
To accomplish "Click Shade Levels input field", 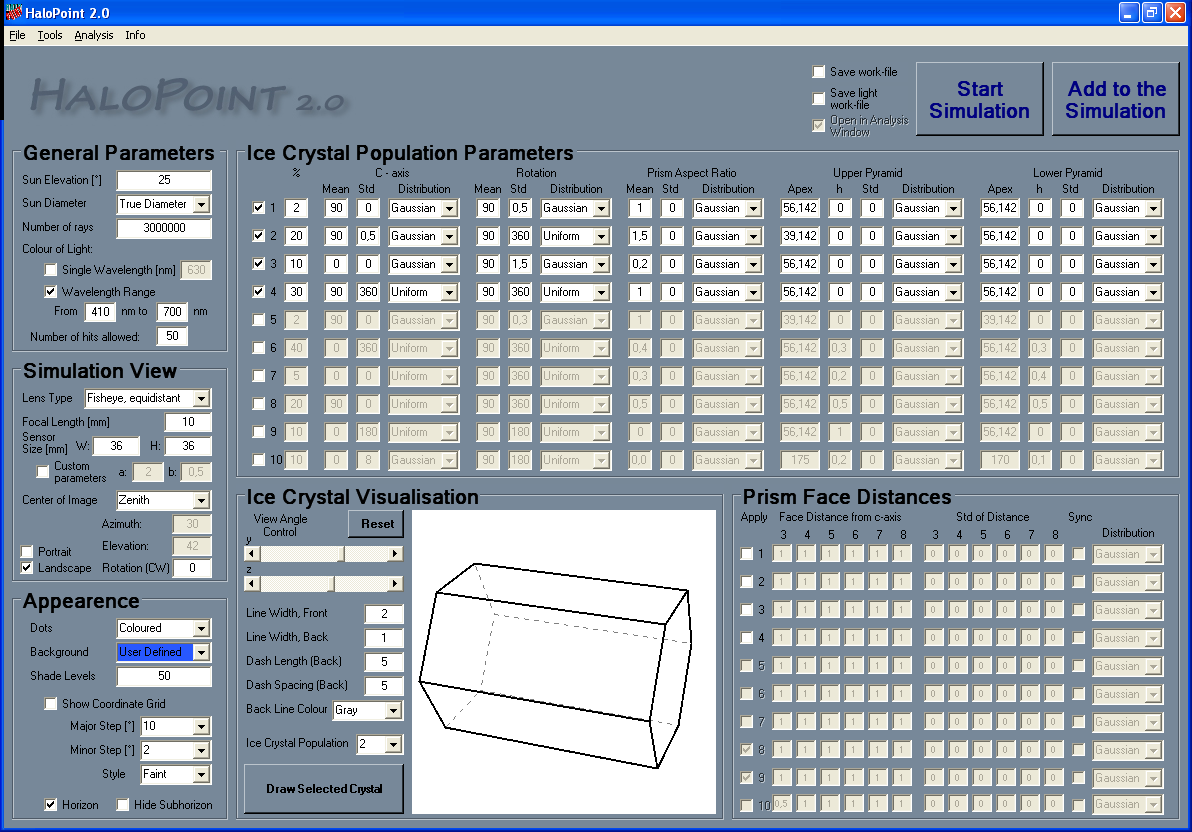I will [164, 676].
